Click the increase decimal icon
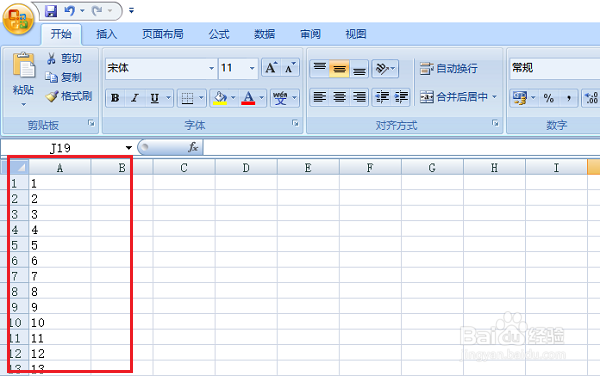 592,98
